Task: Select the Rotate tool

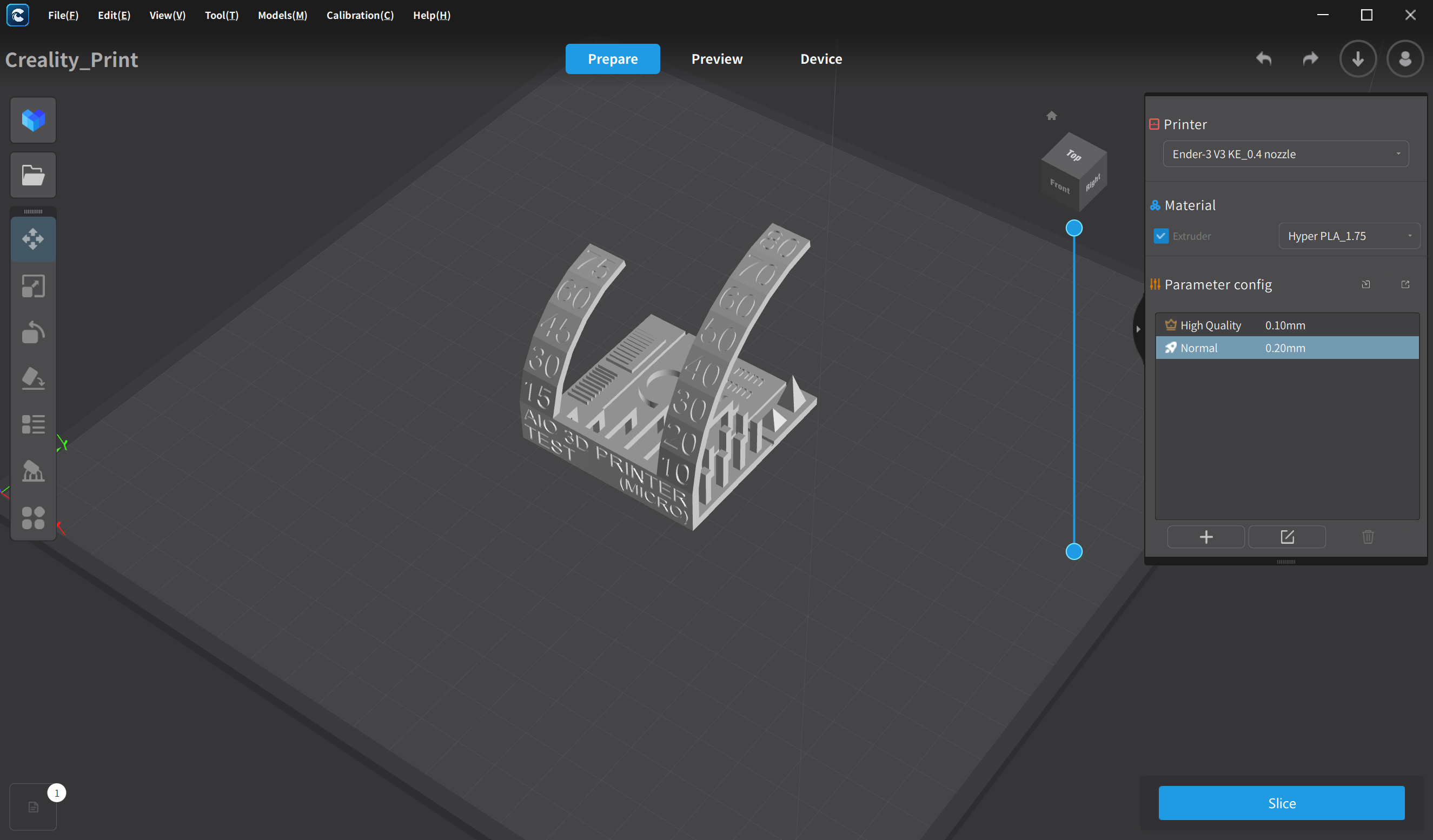Action: (x=33, y=332)
